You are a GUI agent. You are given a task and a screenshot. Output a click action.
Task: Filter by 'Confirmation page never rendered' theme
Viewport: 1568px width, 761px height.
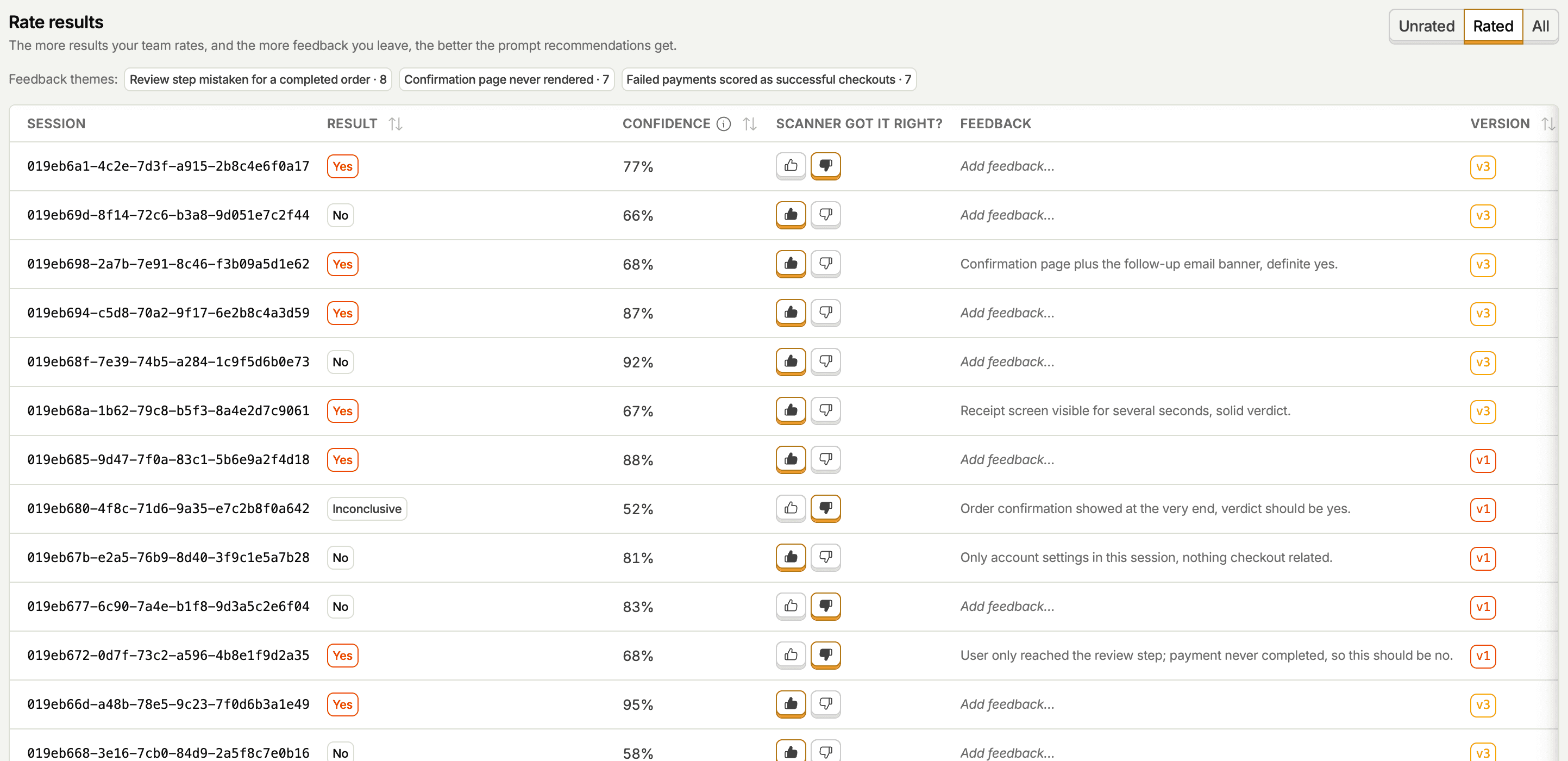(x=506, y=79)
